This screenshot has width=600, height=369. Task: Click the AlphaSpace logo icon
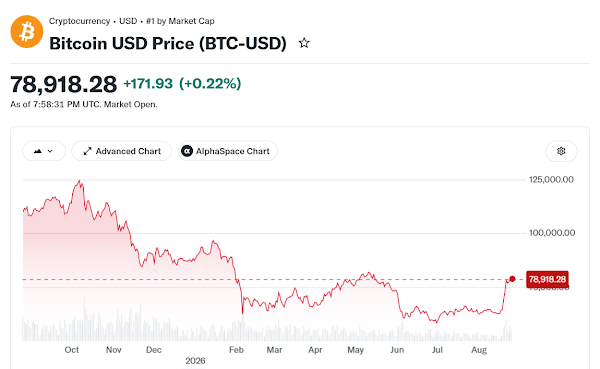click(x=187, y=151)
